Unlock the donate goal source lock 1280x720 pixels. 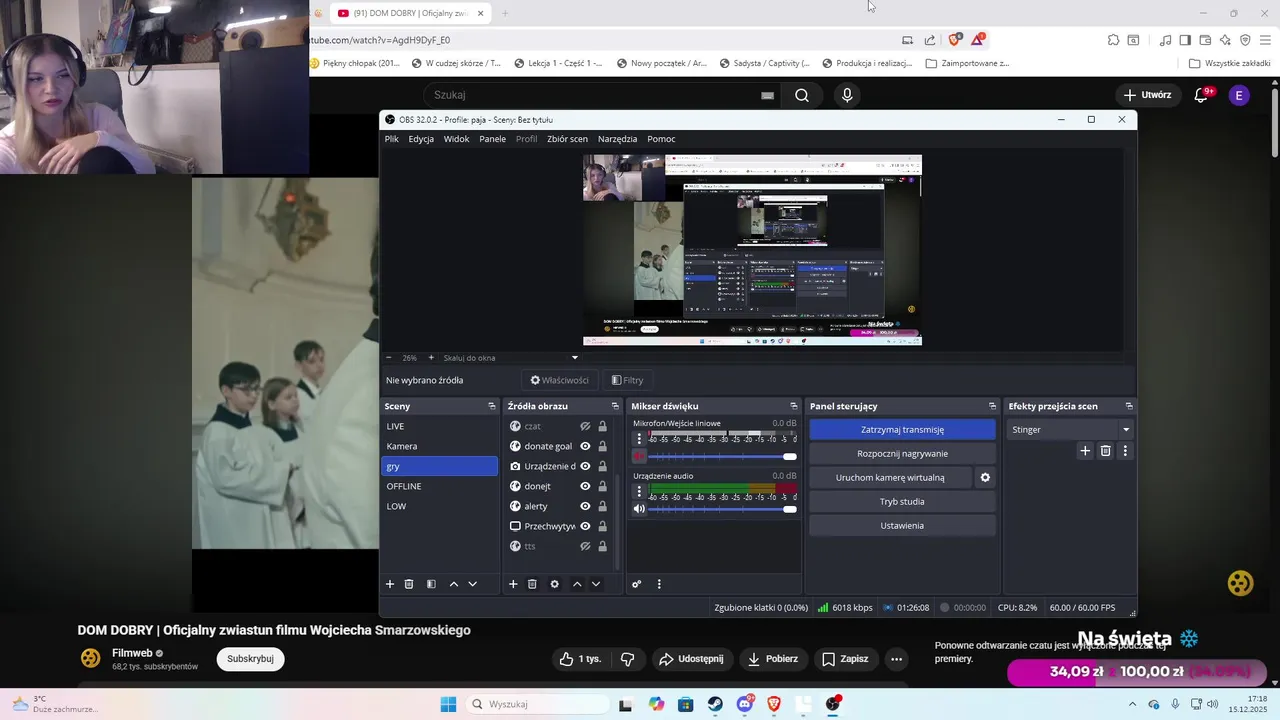602,446
